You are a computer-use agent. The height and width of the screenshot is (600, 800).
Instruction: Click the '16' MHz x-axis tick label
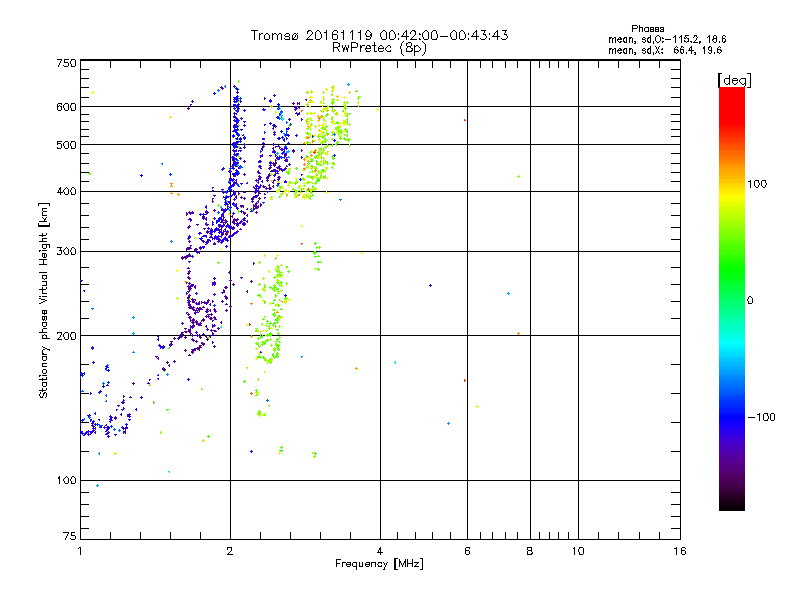point(680,551)
